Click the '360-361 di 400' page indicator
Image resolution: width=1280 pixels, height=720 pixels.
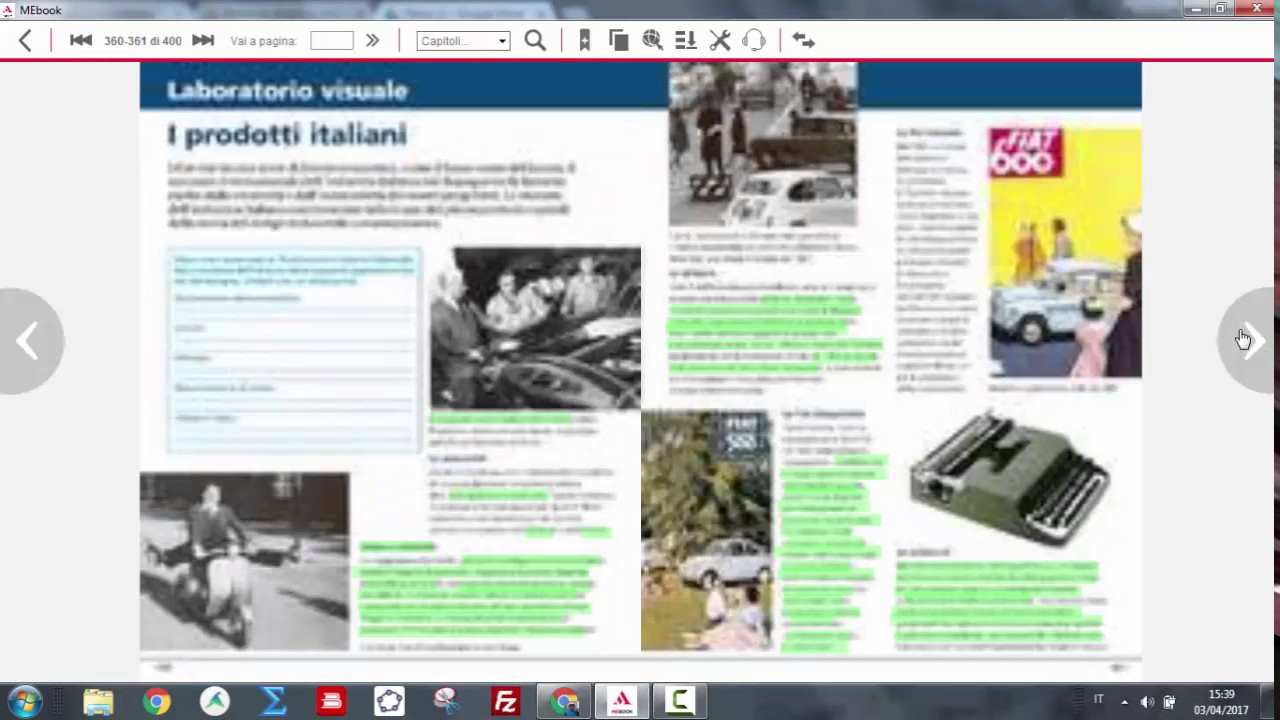point(142,41)
